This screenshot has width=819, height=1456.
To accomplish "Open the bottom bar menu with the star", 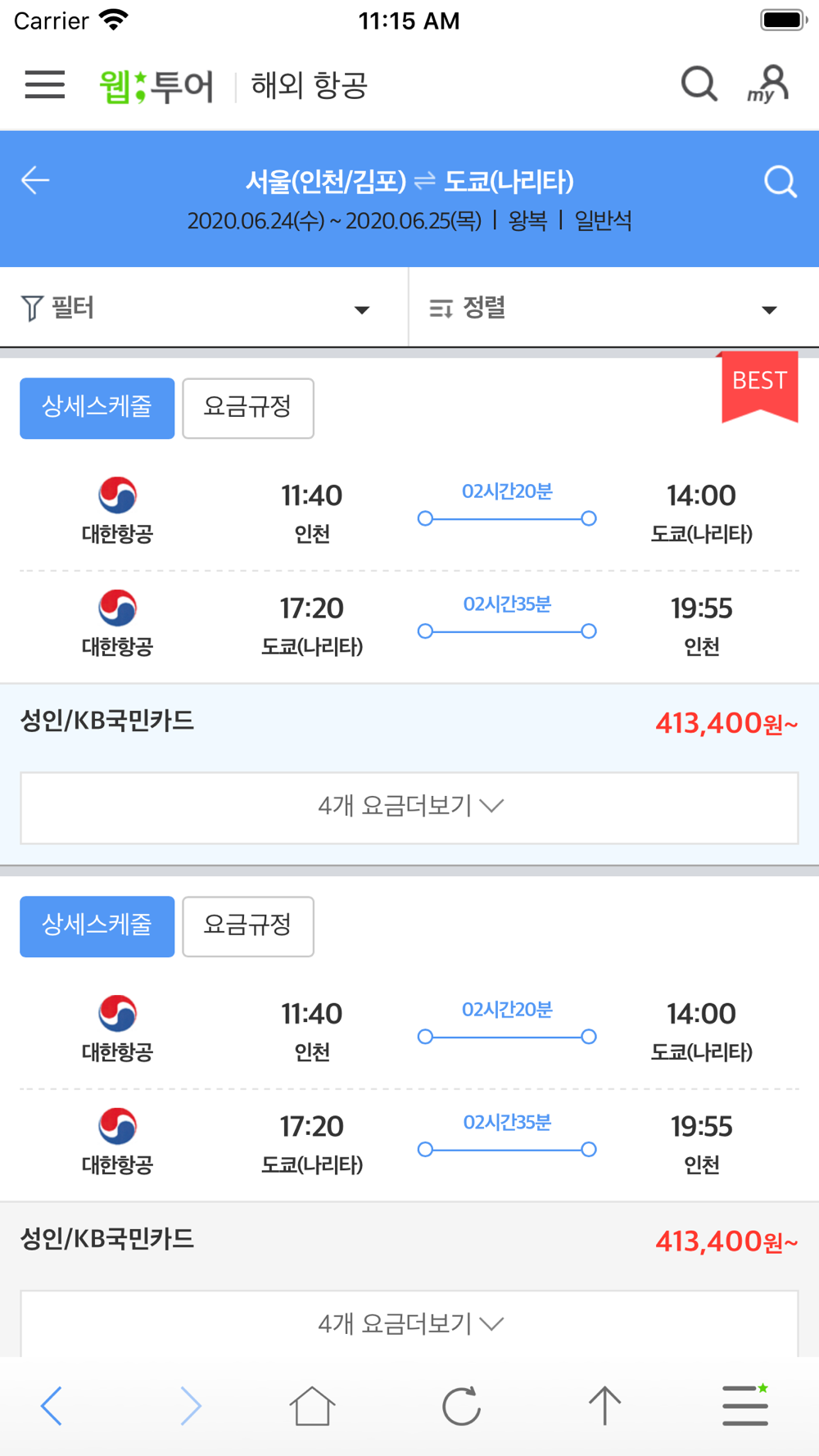I will 745,1404.
